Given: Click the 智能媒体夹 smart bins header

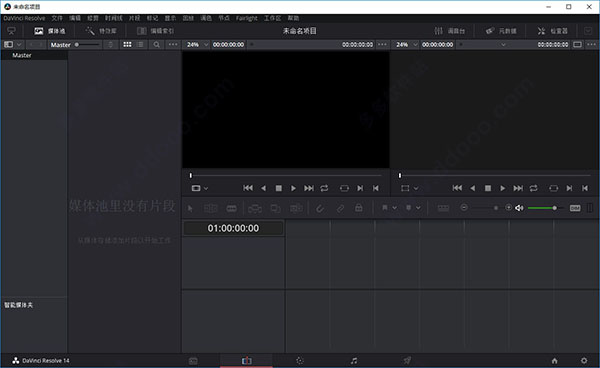Looking at the screenshot, I should click(18, 305).
